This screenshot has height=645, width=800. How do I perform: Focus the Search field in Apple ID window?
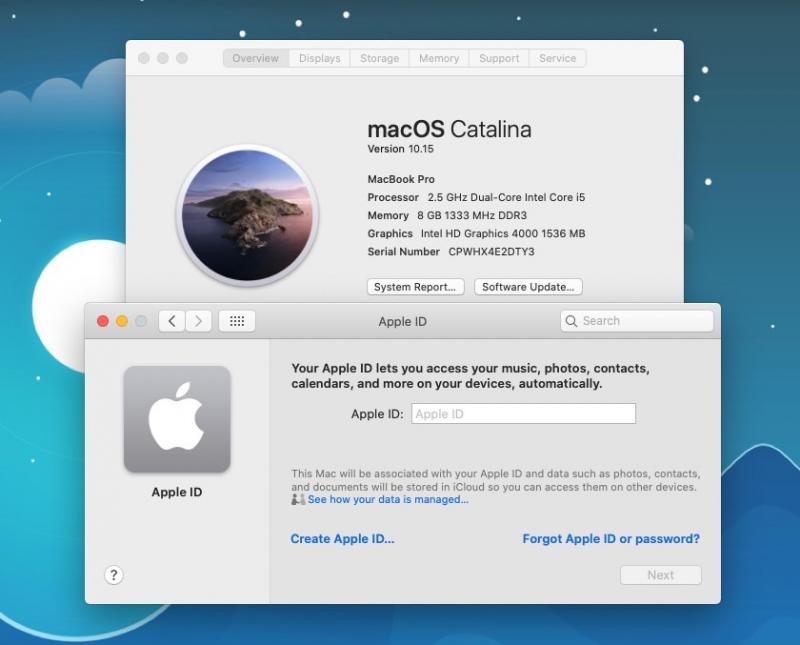637,321
